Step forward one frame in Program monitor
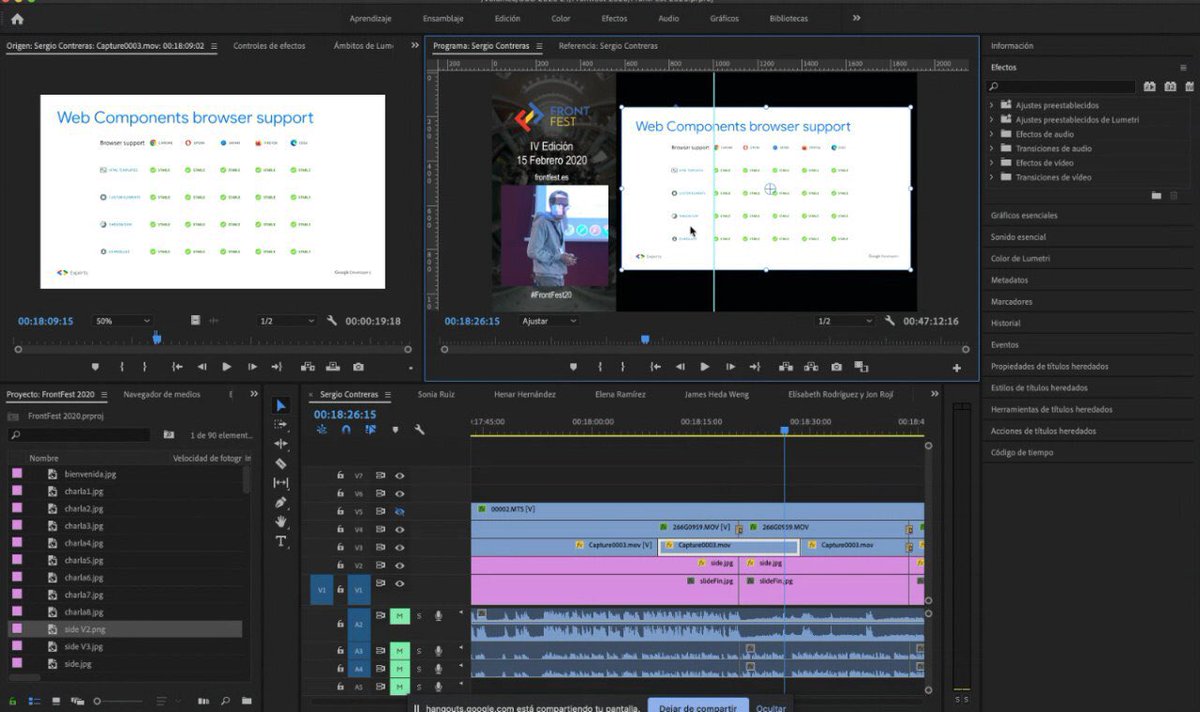1200x712 pixels. click(x=731, y=367)
